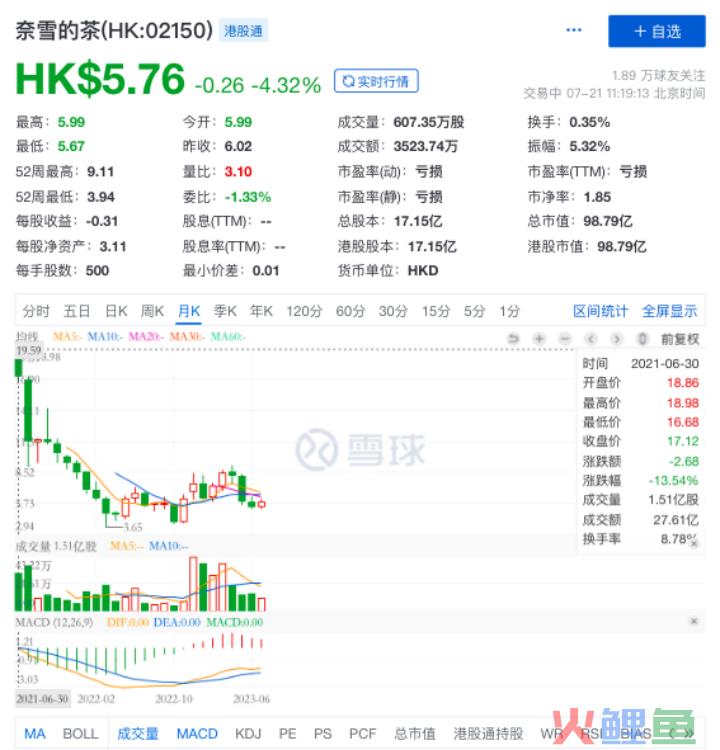This screenshot has width=720, height=750.
Task: Click the HK$5.76 current price
Action: tap(100, 79)
